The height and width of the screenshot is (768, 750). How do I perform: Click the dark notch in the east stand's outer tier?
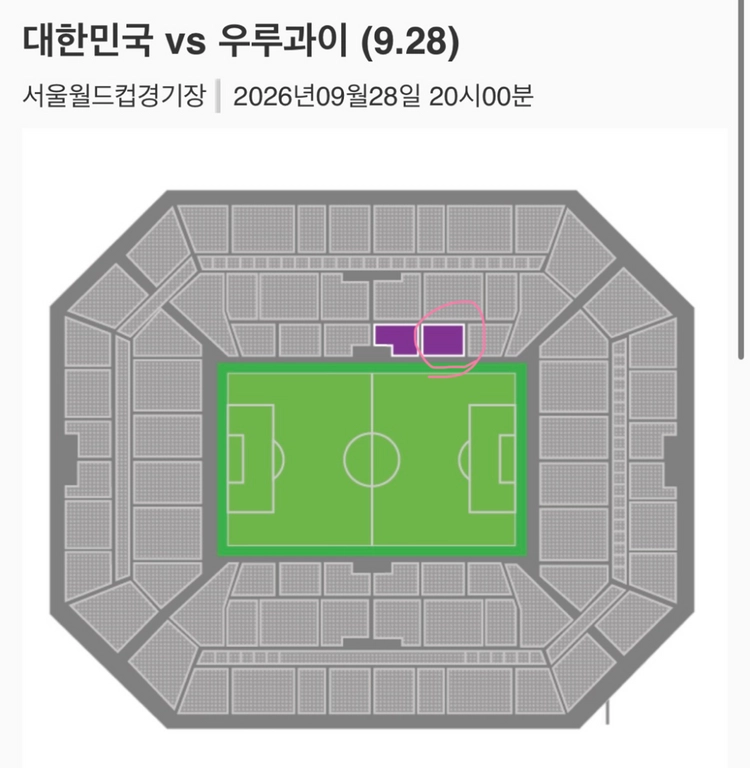pyautogui.click(x=671, y=459)
